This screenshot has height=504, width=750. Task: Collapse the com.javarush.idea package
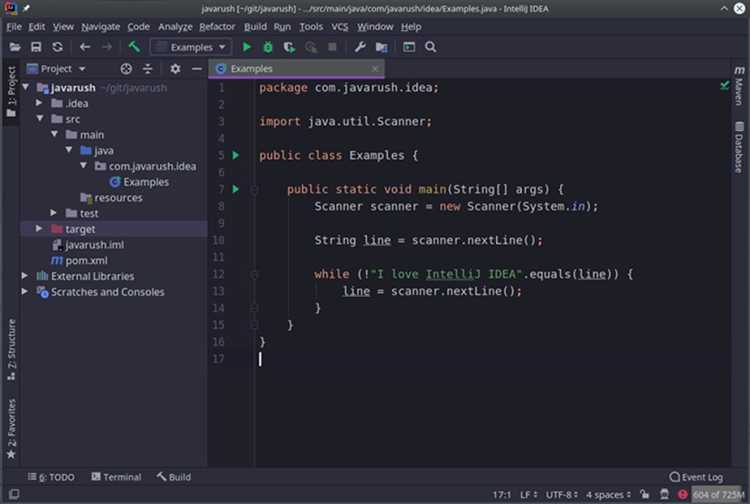84,165
